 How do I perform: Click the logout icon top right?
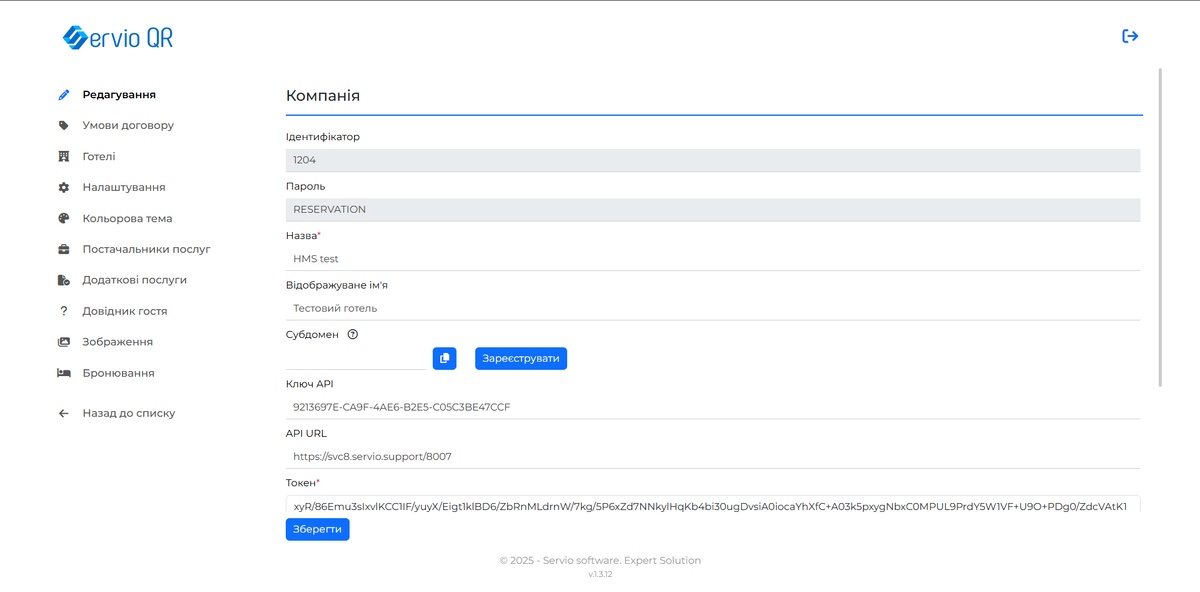[1130, 35]
